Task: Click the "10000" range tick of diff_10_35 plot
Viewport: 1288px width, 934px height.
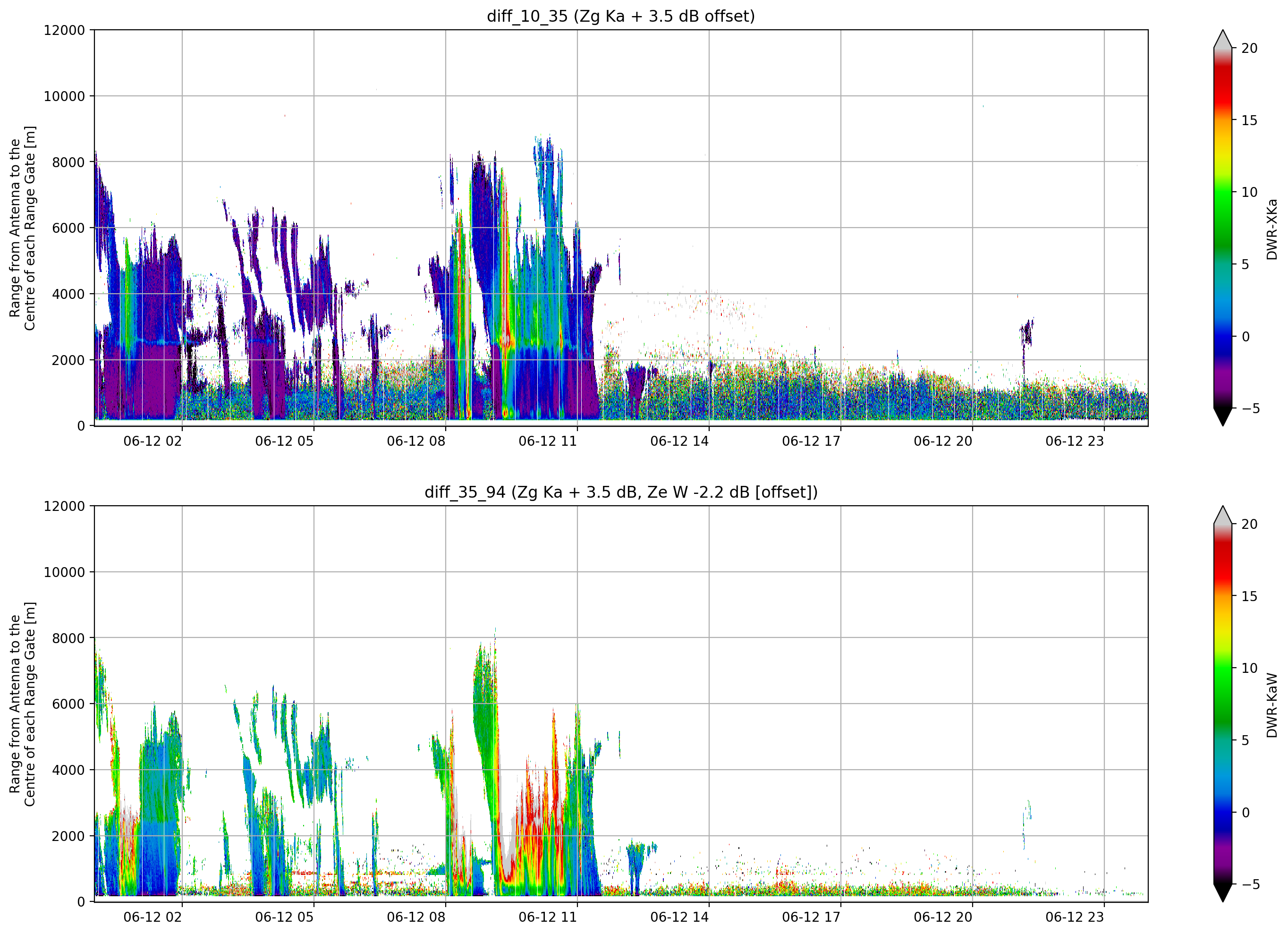Action: pos(64,97)
